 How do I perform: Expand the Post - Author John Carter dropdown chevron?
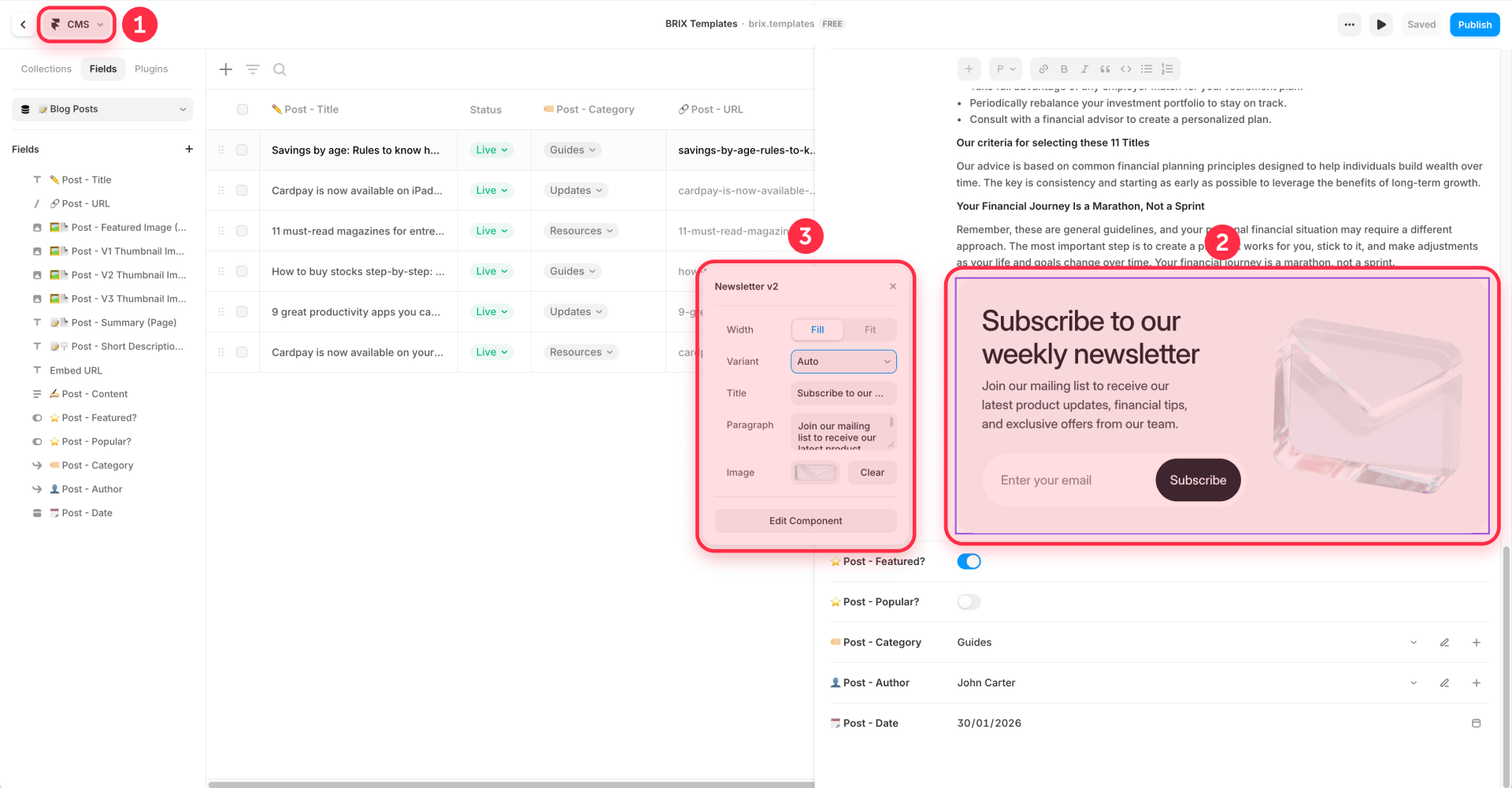click(1414, 683)
